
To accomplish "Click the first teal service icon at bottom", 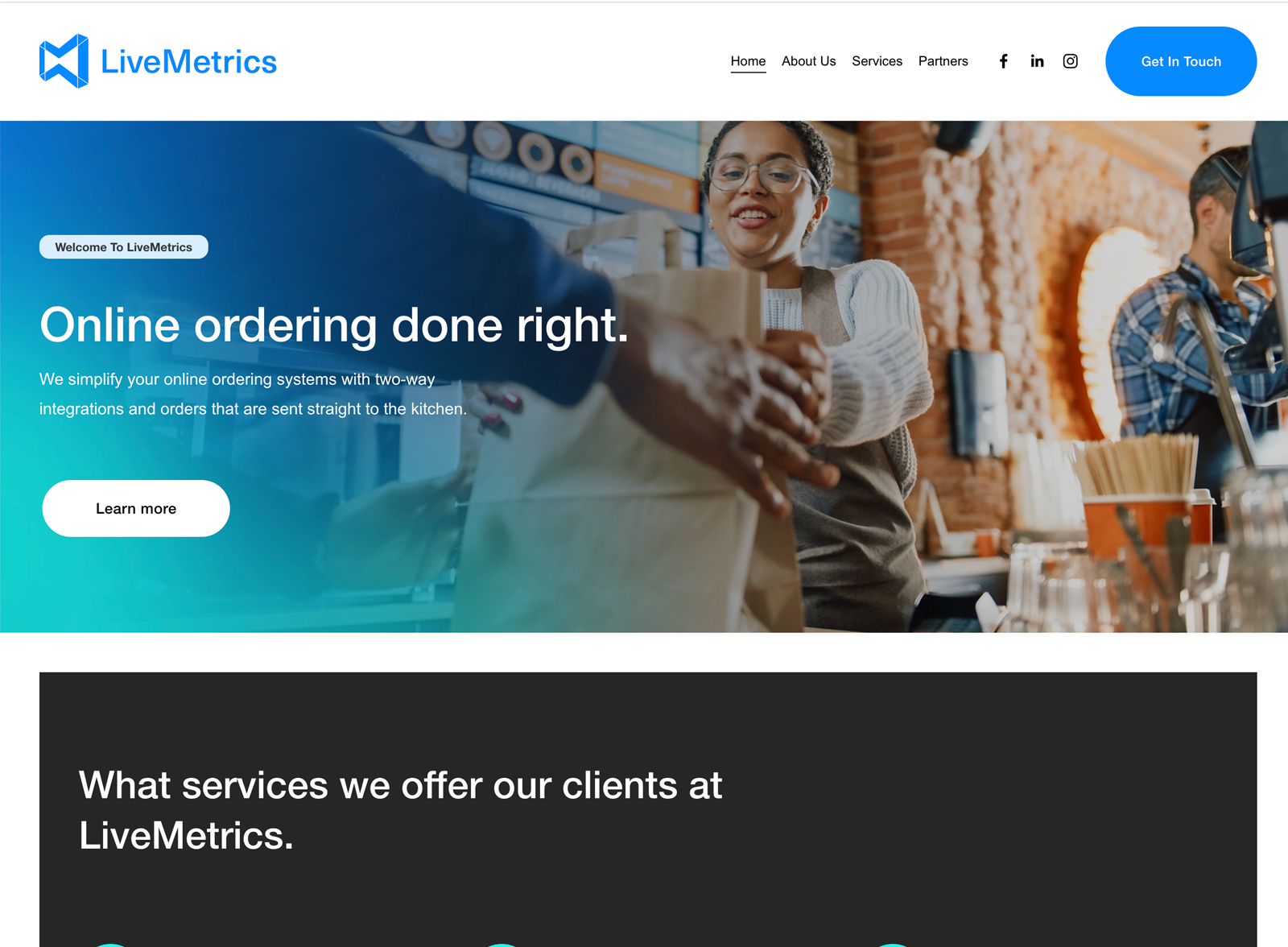I will 111,945.
